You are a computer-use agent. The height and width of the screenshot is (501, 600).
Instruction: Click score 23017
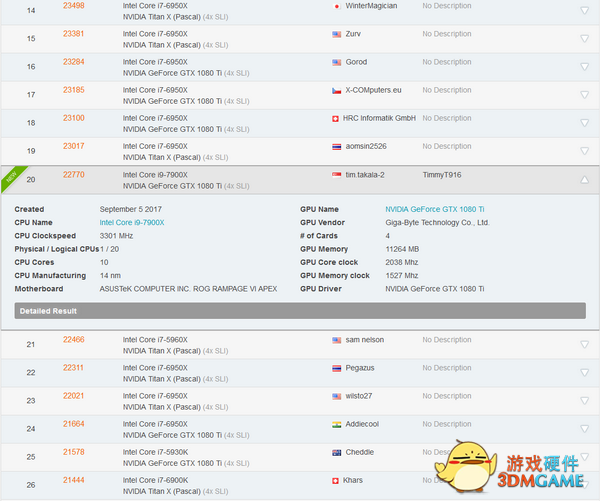click(73, 146)
